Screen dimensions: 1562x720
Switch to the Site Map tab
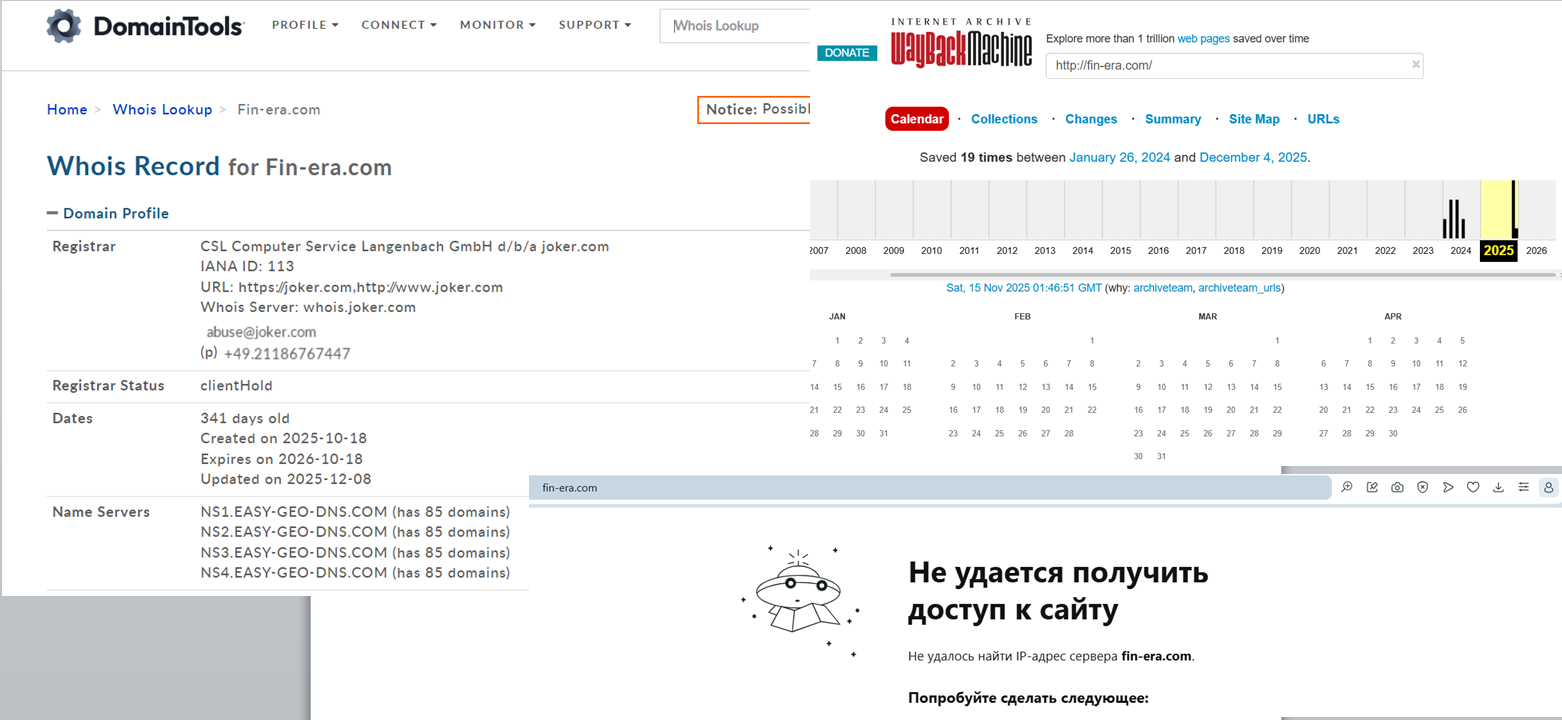[1254, 119]
